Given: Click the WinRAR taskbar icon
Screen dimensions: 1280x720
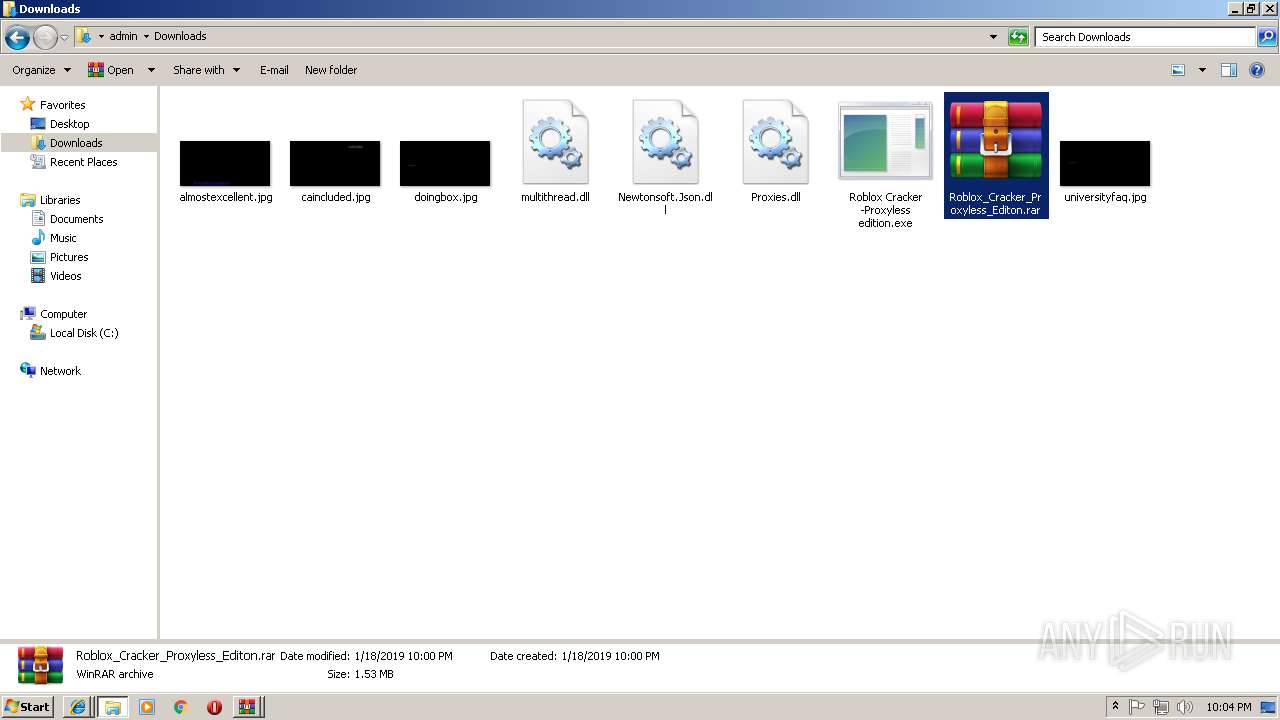Looking at the screenshot, I should coord(247,707).
